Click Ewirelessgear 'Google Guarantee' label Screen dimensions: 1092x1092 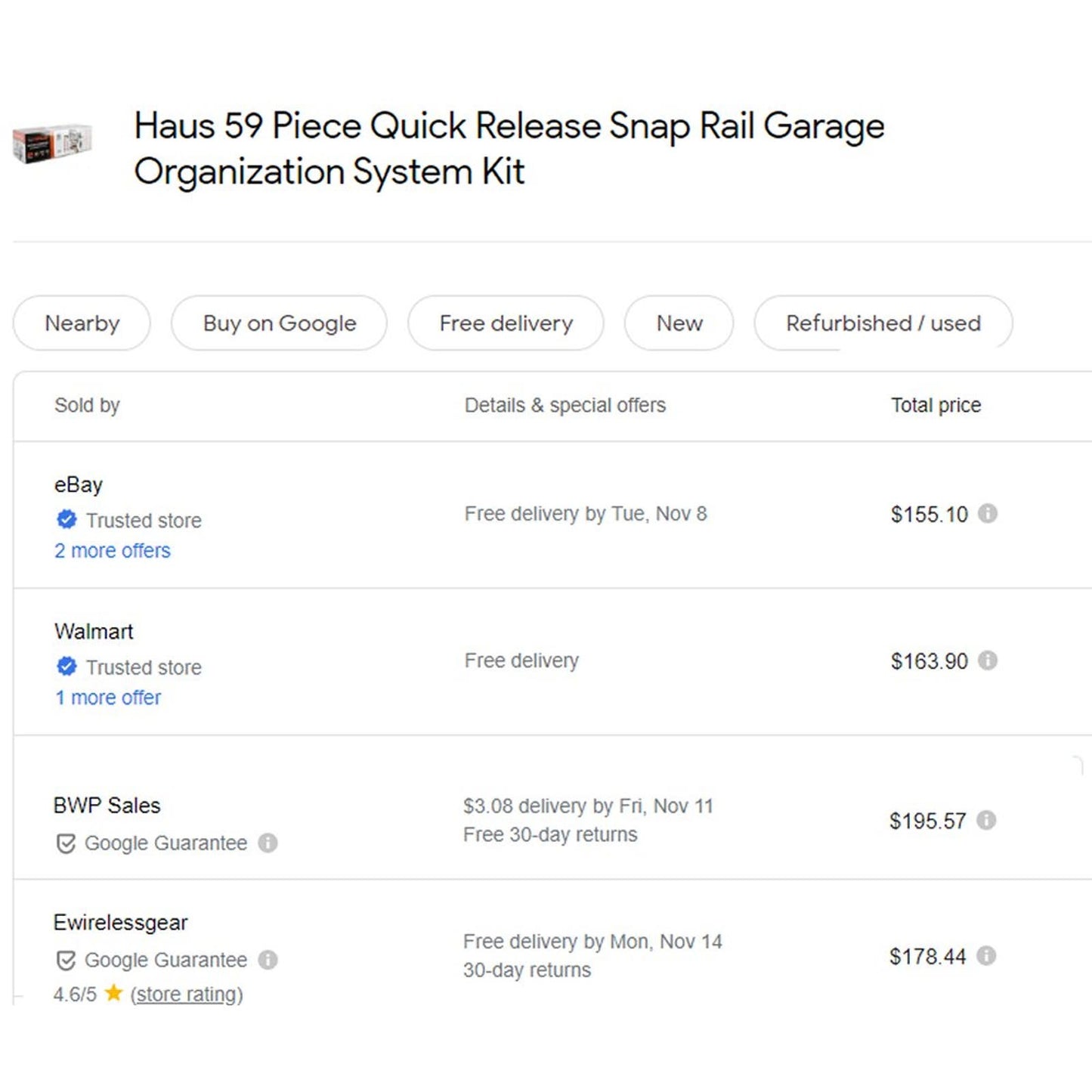tap(166, 961)
